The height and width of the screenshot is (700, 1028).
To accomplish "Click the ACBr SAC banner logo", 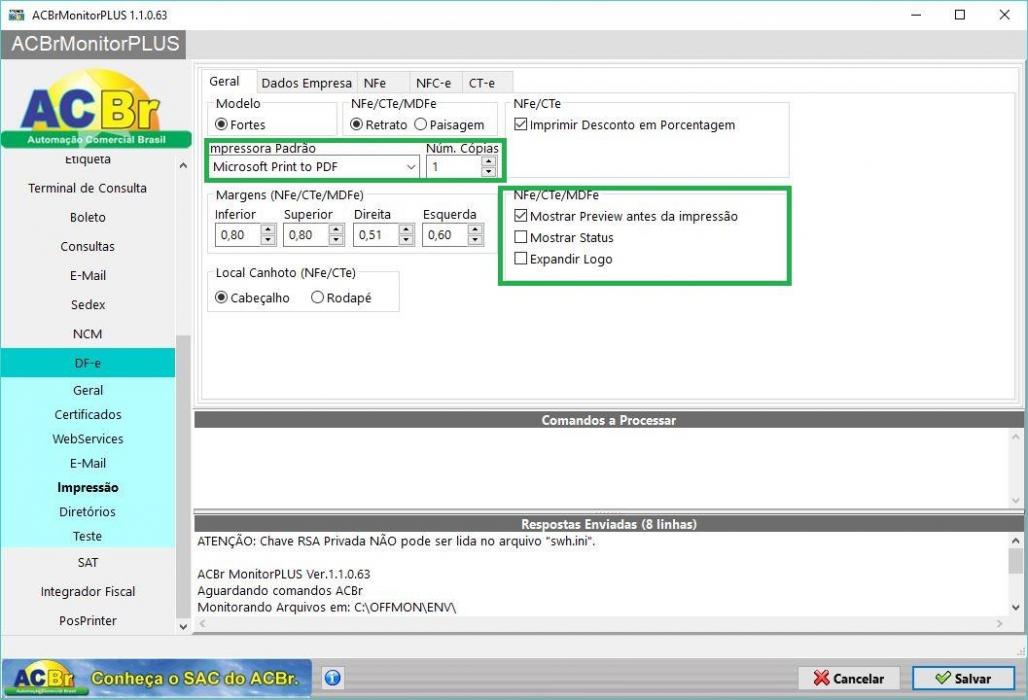I will 156,678.
